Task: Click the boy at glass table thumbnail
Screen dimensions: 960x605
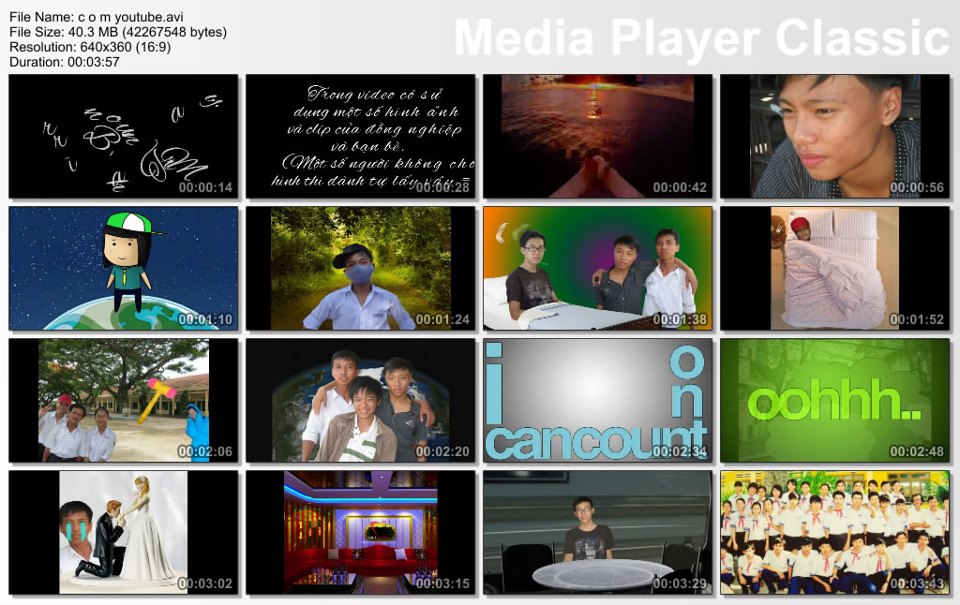Action: point(598,532)
